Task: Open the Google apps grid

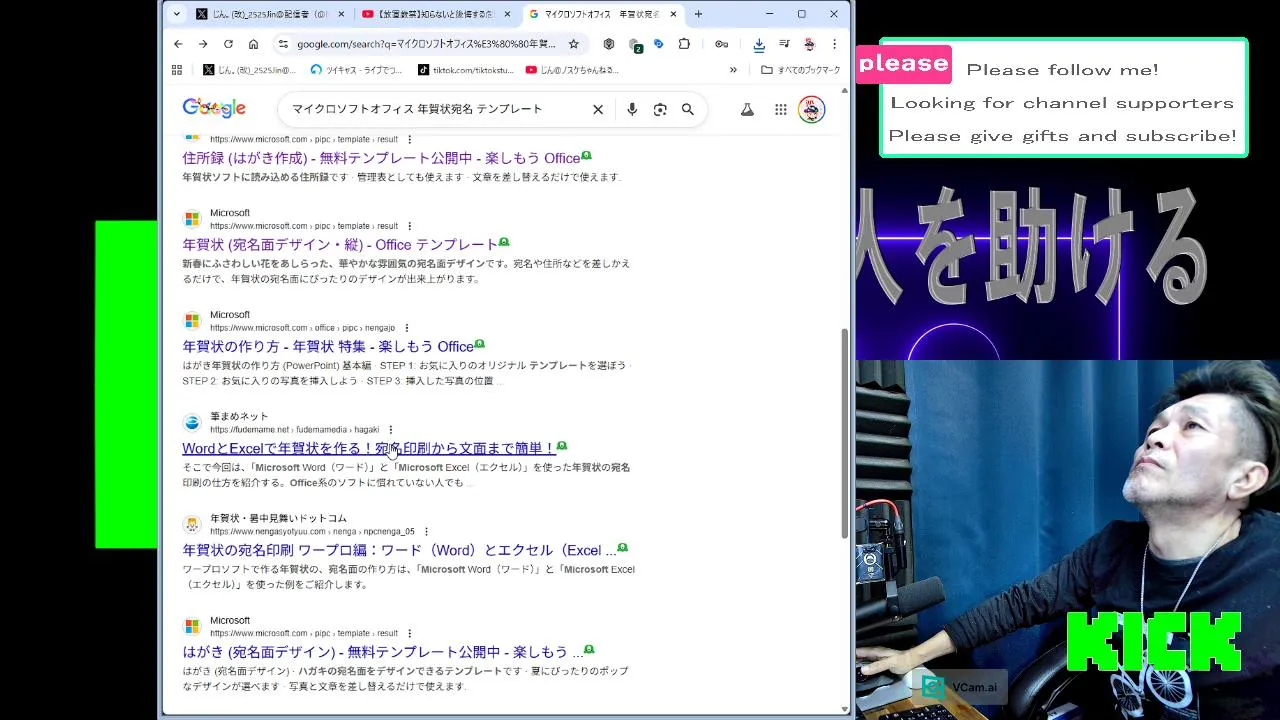Action: tap(781, 110)
